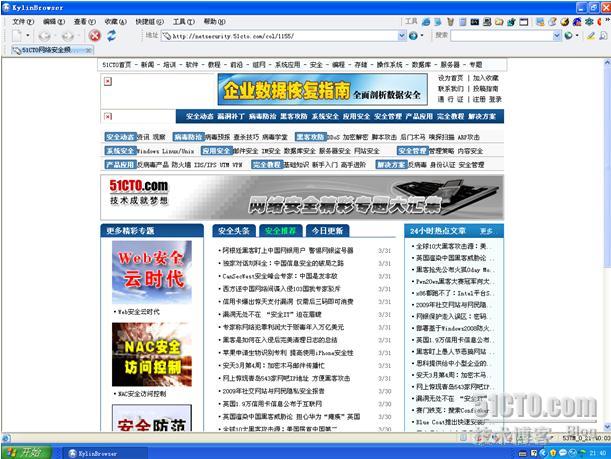Click 漏洞补丁 in blue navigation bar
Image resolution: width=611 pixels, height=459 pixels.
point(231,116)
